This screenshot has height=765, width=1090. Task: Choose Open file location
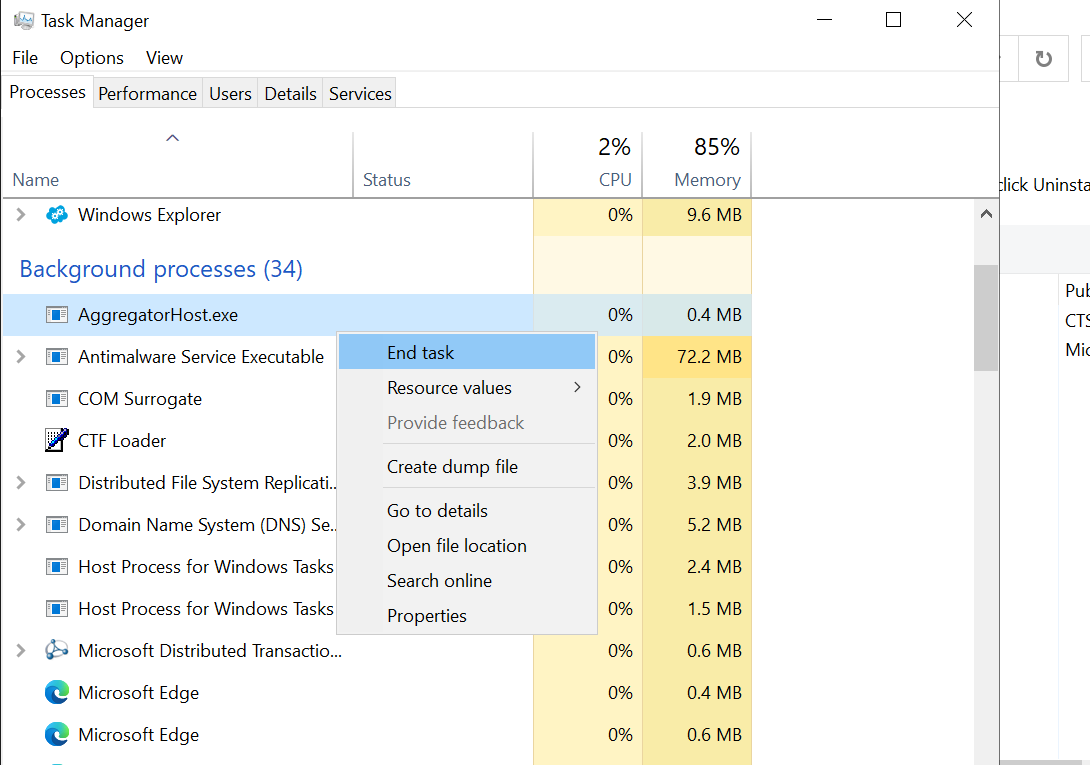pos(467,546)
